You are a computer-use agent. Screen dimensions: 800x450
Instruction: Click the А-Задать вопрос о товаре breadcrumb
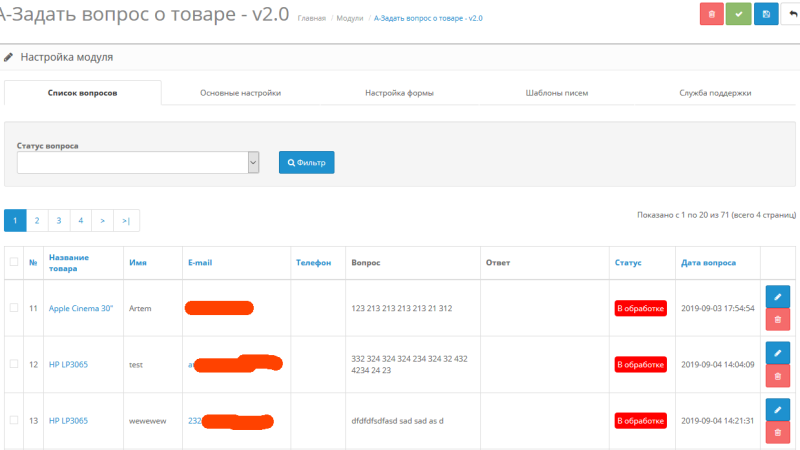pyautogui.click(x=428, y=18)
